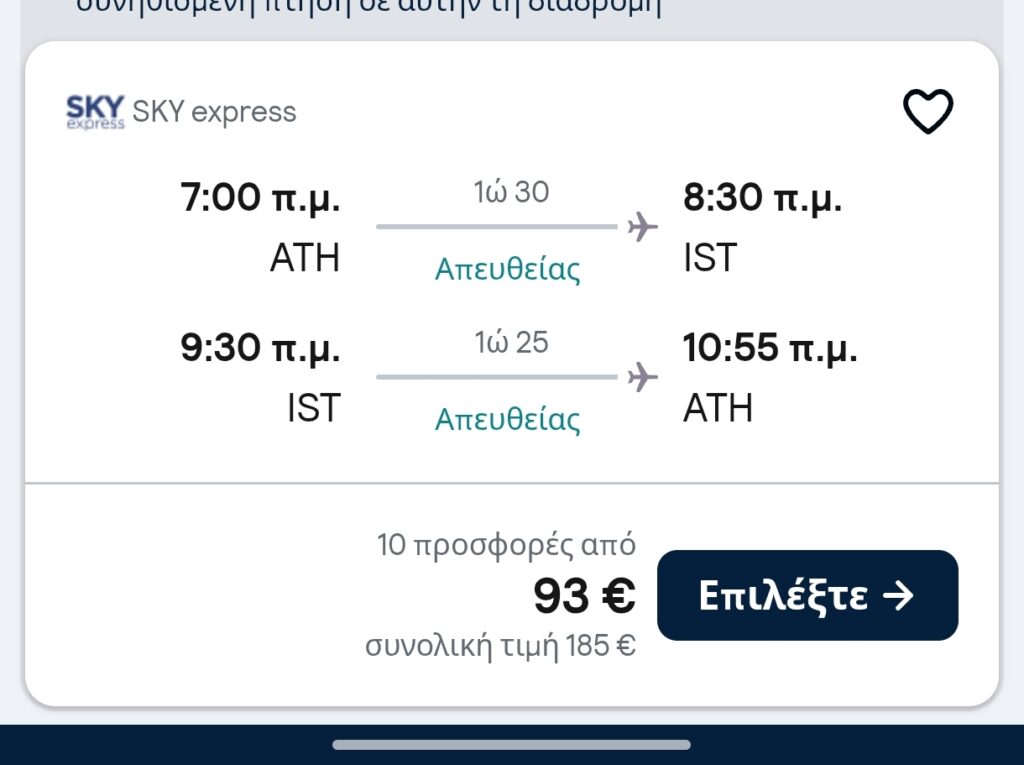The image size is (1024, 765).
Task: Save flight with the heart icon
Action: 928,112
